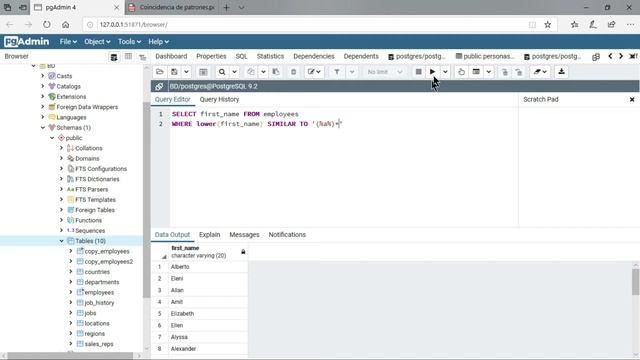Open the Tools menu
The height and width of the screenshot is (360, 640).
[129, 42]
